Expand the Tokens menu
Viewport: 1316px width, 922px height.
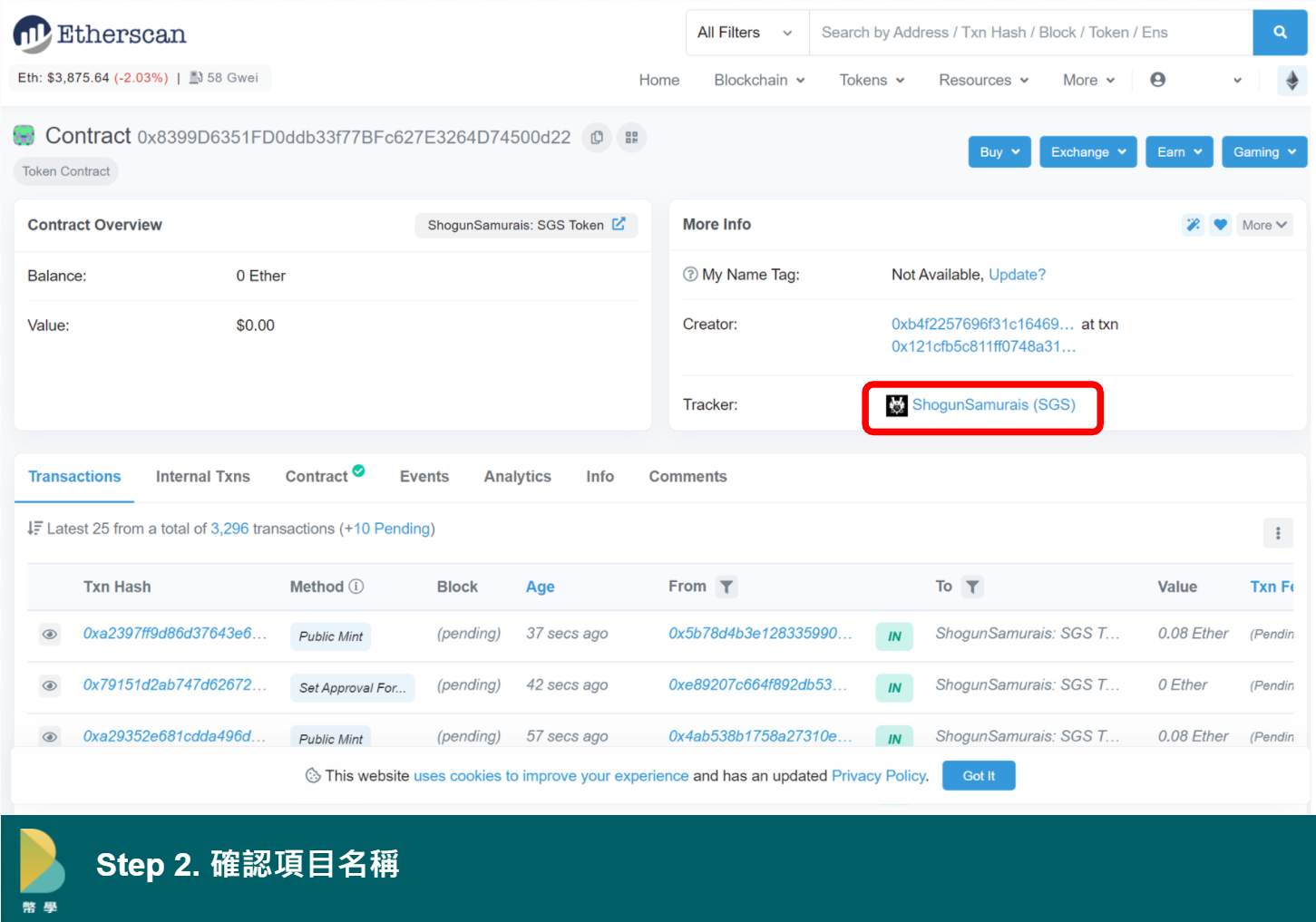click(x=872, y=80)
